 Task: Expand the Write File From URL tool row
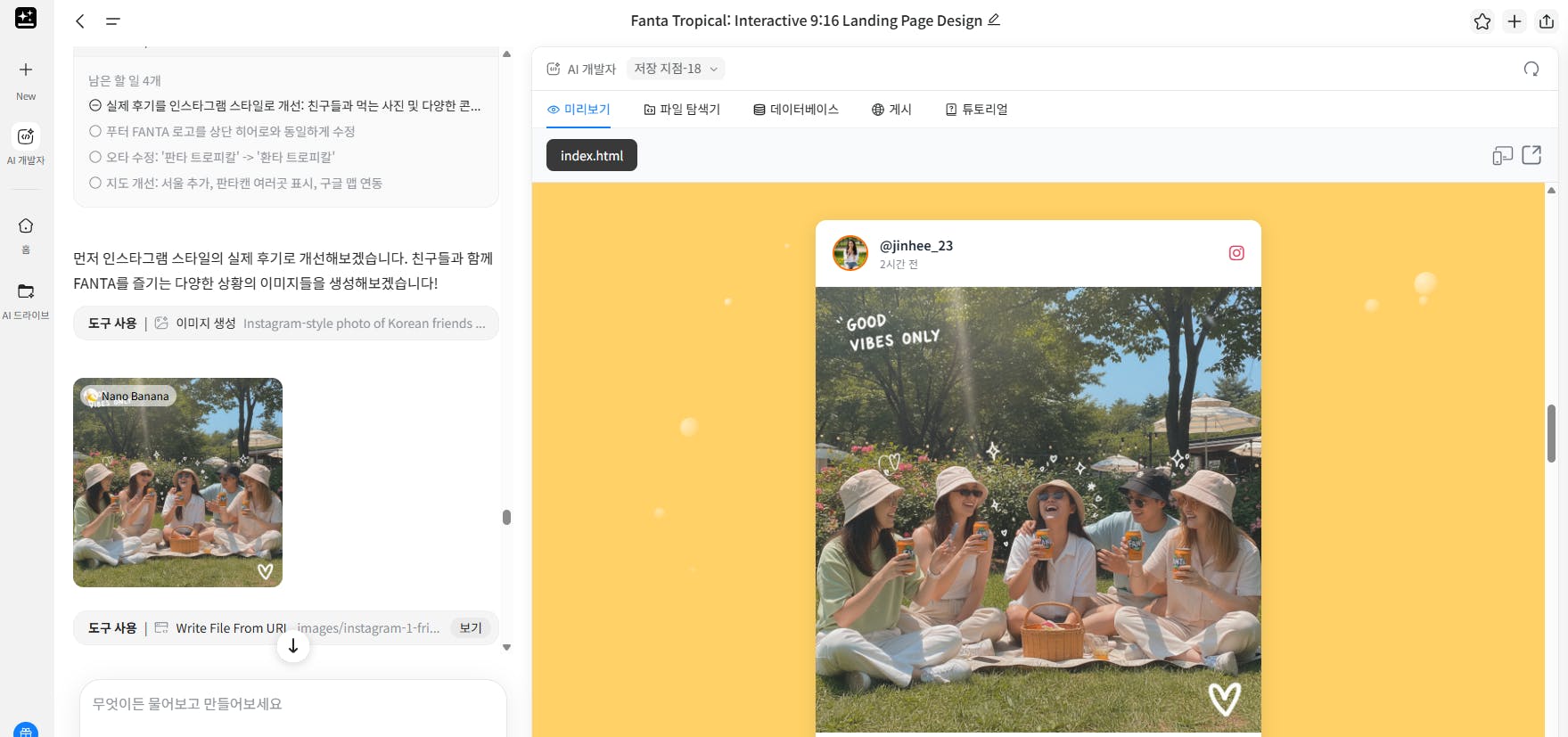point(286,628)
